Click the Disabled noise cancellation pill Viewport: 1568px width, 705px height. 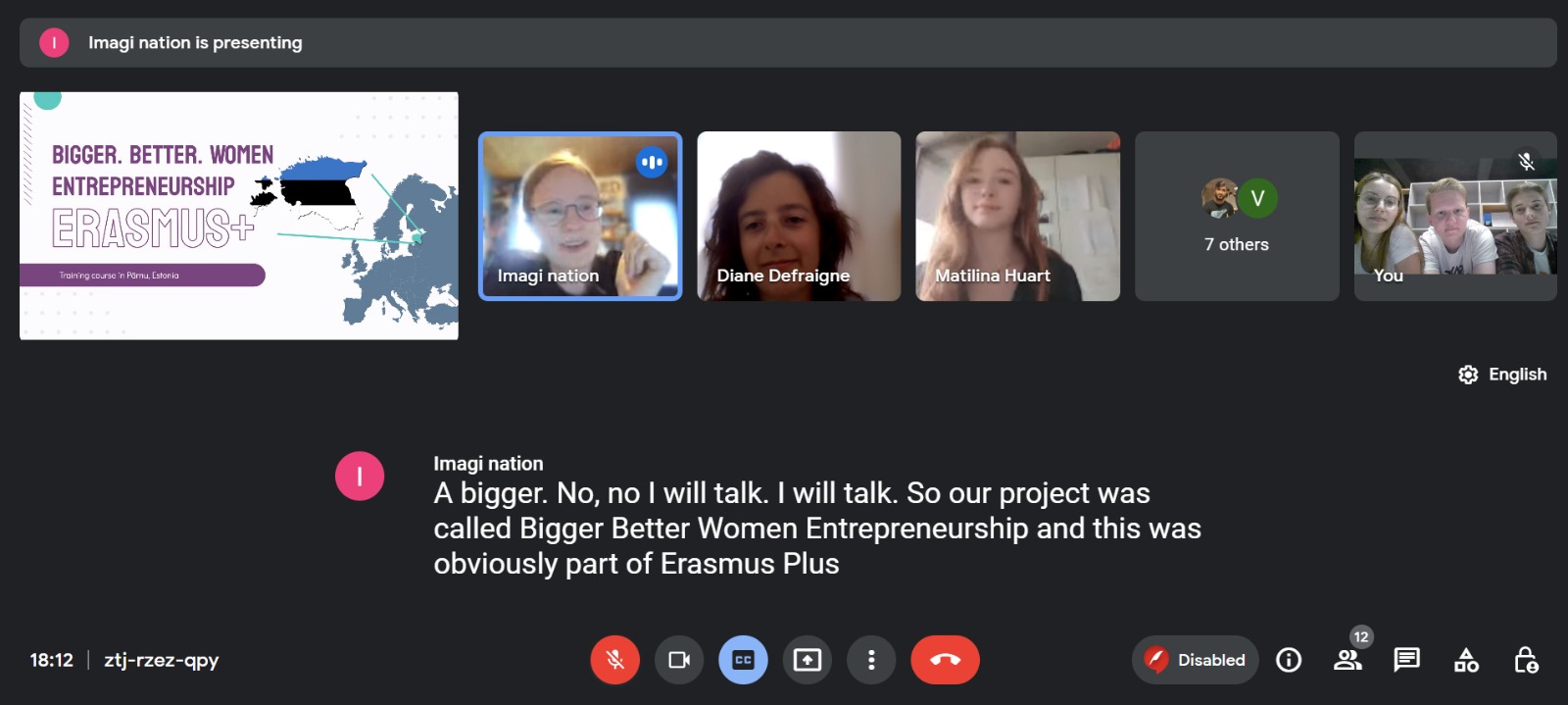[x=1195, y=660]
